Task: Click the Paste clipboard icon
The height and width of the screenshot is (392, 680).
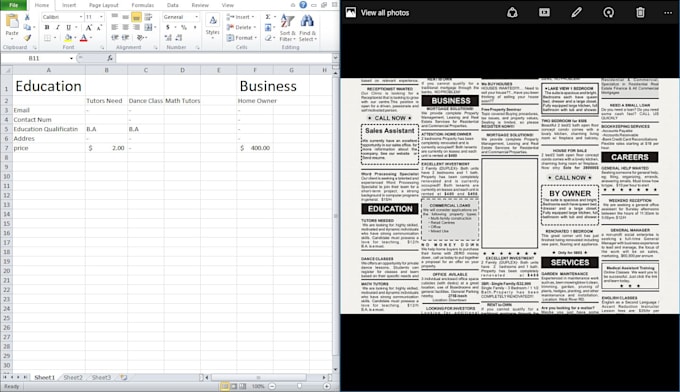Action: point(12,22)
